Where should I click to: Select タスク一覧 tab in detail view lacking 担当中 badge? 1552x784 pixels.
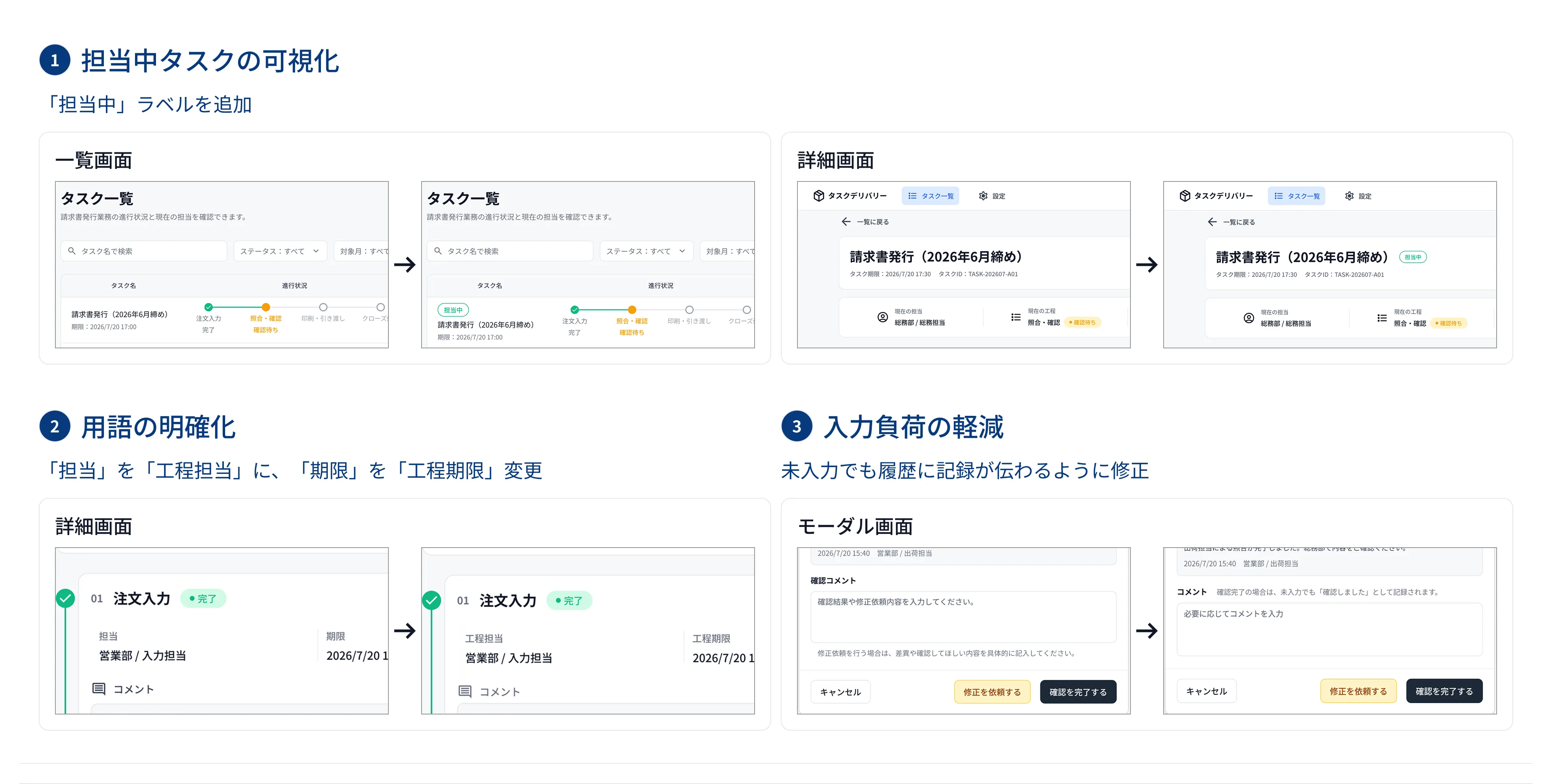[x=930, y=196]
